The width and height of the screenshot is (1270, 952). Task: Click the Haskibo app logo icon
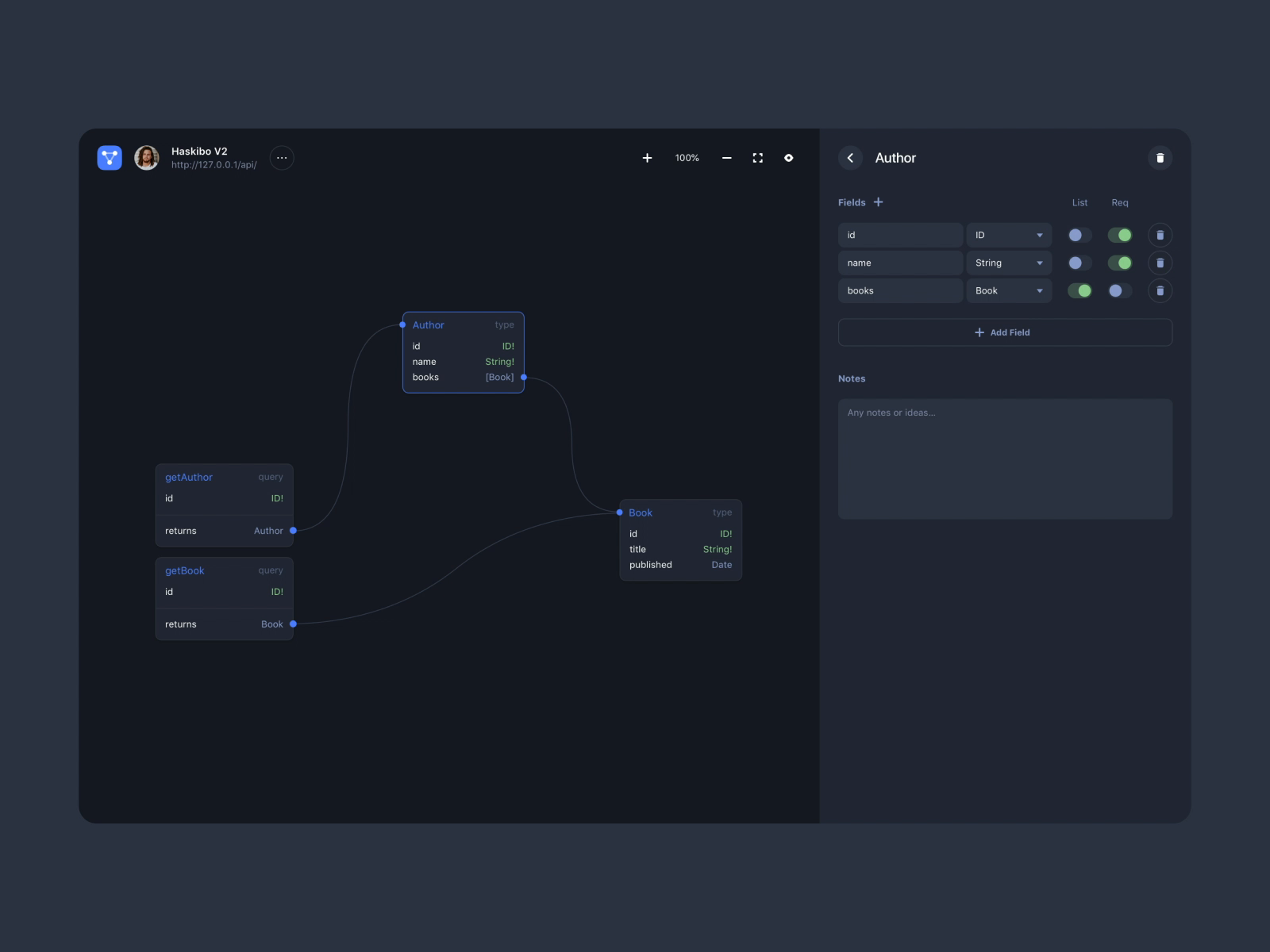[110, 158]
